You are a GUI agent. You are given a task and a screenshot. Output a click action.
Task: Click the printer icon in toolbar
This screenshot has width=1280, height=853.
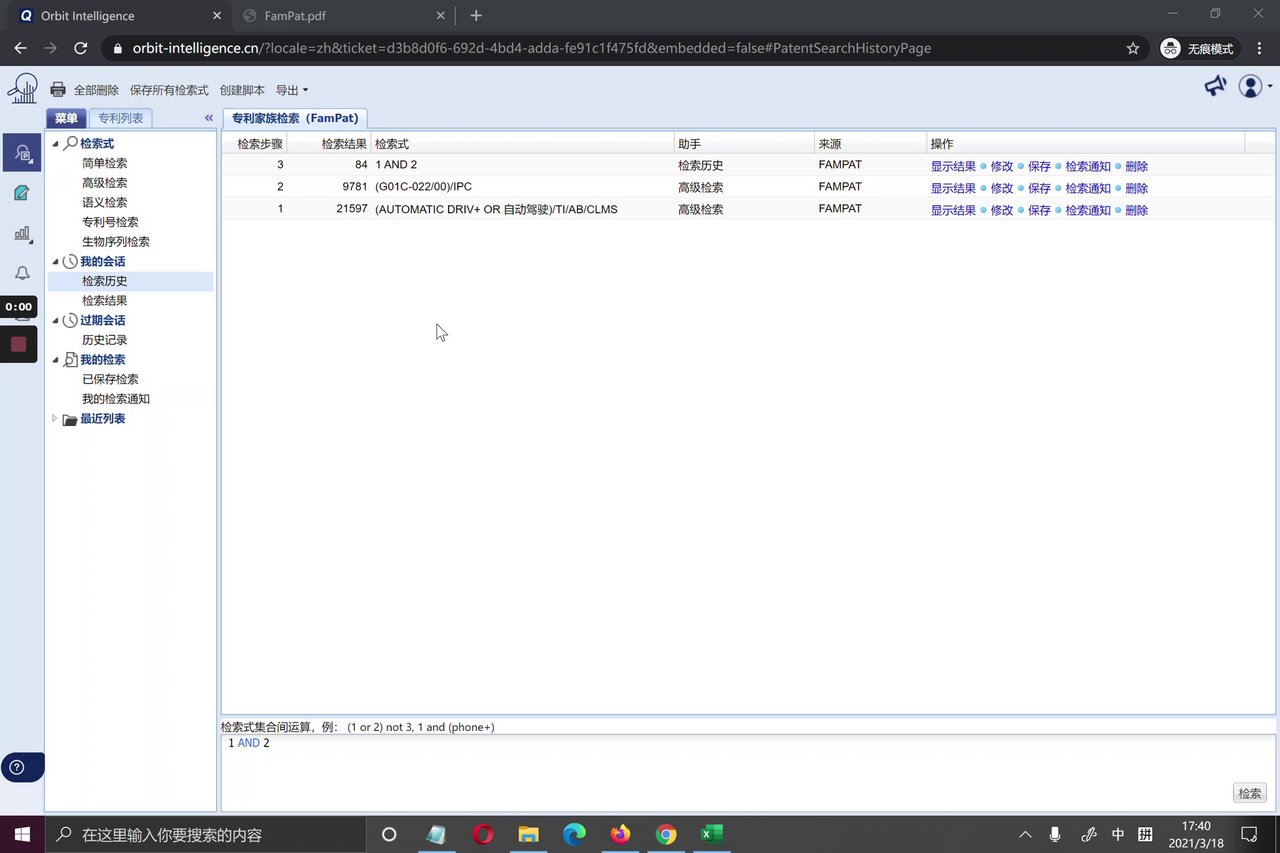(58, 90)
